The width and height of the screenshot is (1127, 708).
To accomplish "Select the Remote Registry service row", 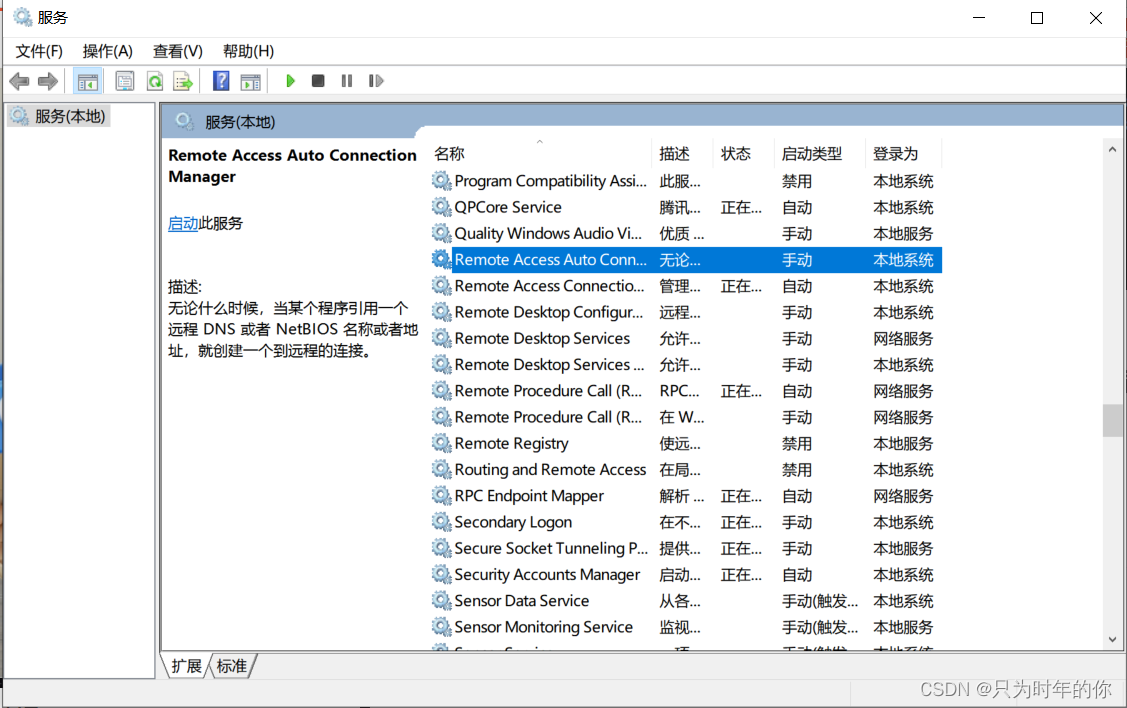I will [686, 443].
